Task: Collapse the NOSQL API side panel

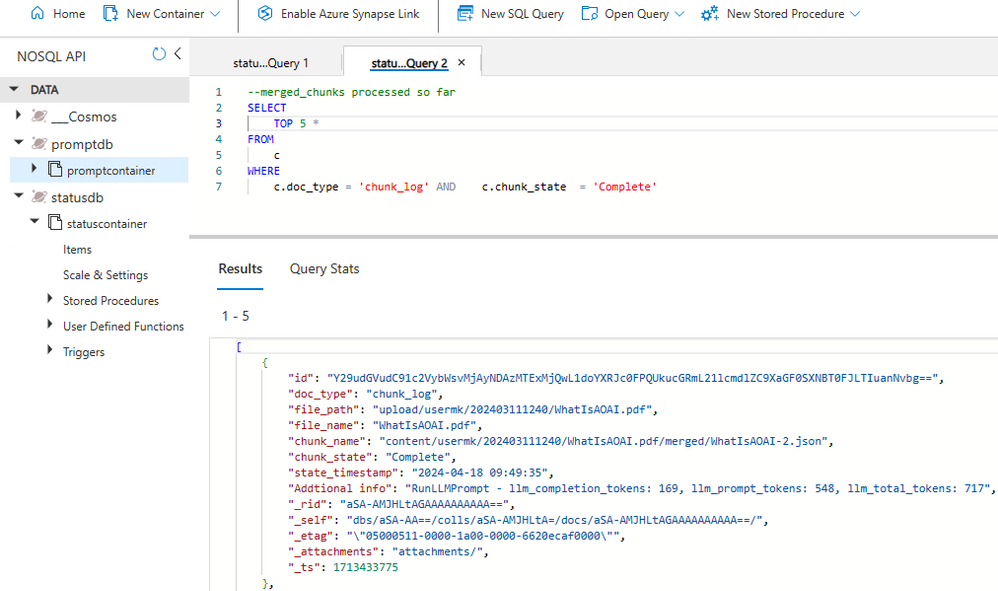Action: tap(178, 54)
